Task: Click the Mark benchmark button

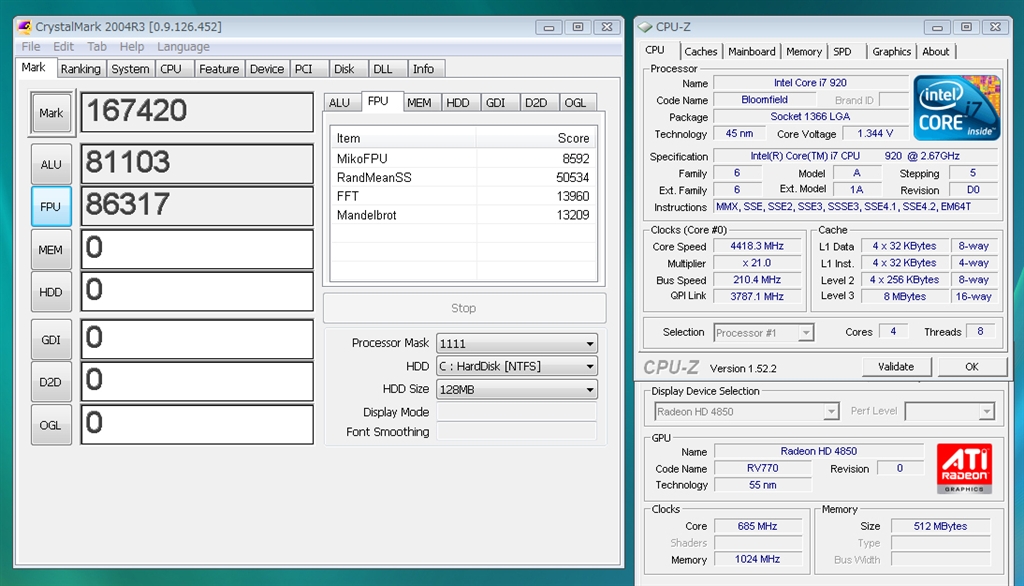Action: coord(51,113)
